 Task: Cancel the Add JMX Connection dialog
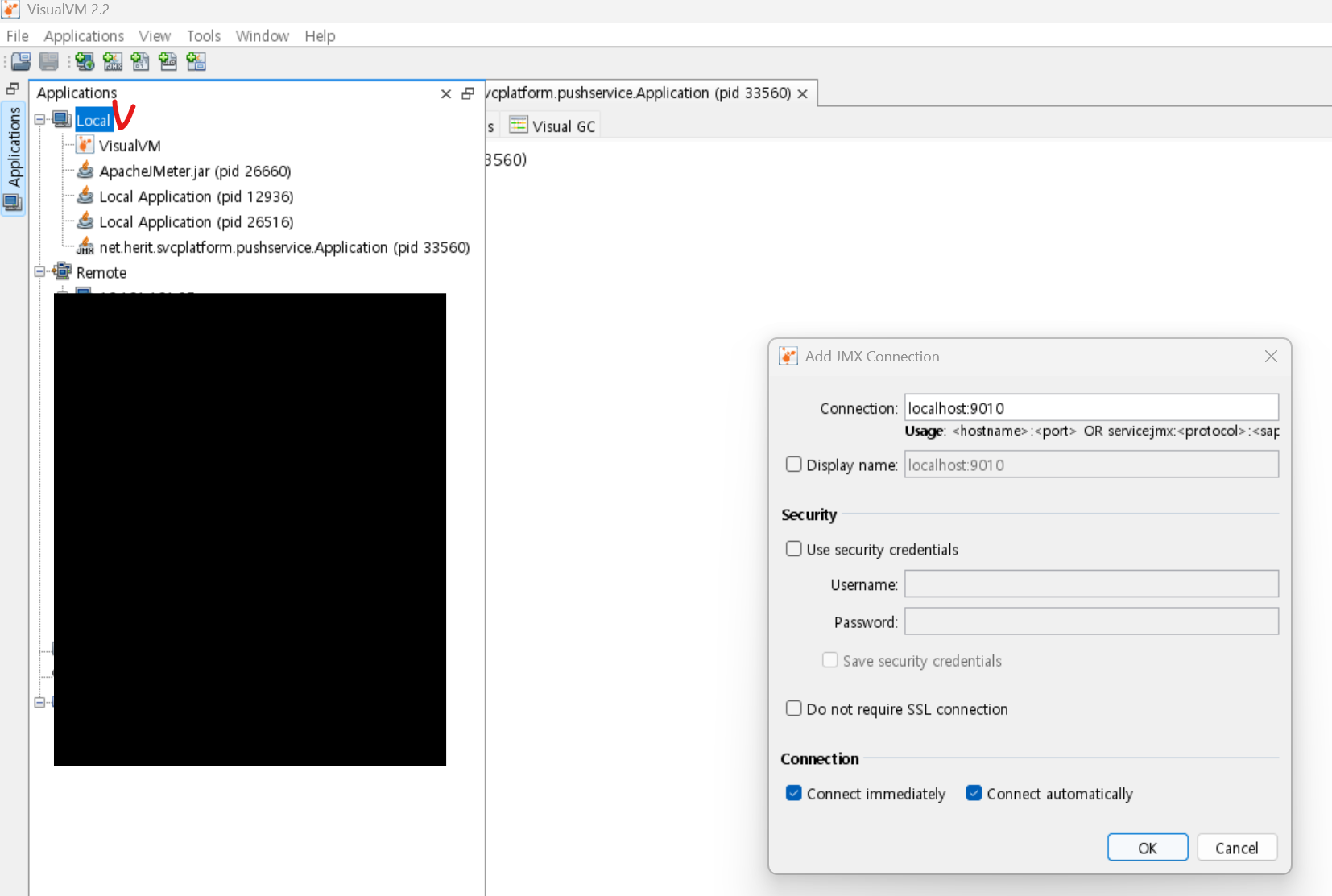click(x=1237, y=848)
